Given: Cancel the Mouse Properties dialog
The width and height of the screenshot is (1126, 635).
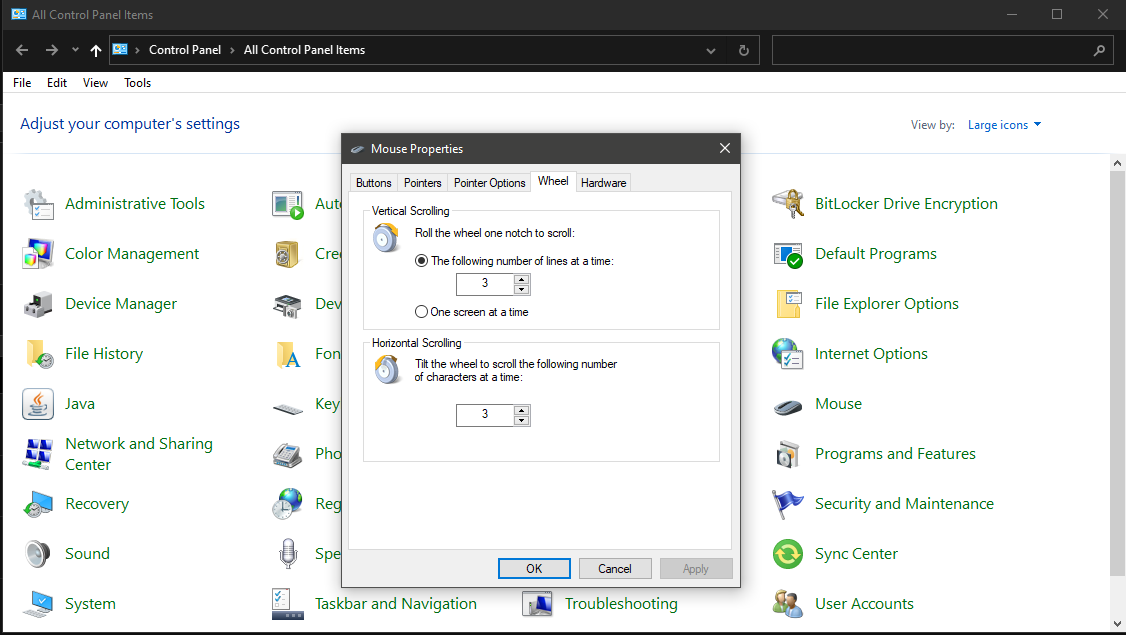Looking at the screenshot, I should coord(615,568).
